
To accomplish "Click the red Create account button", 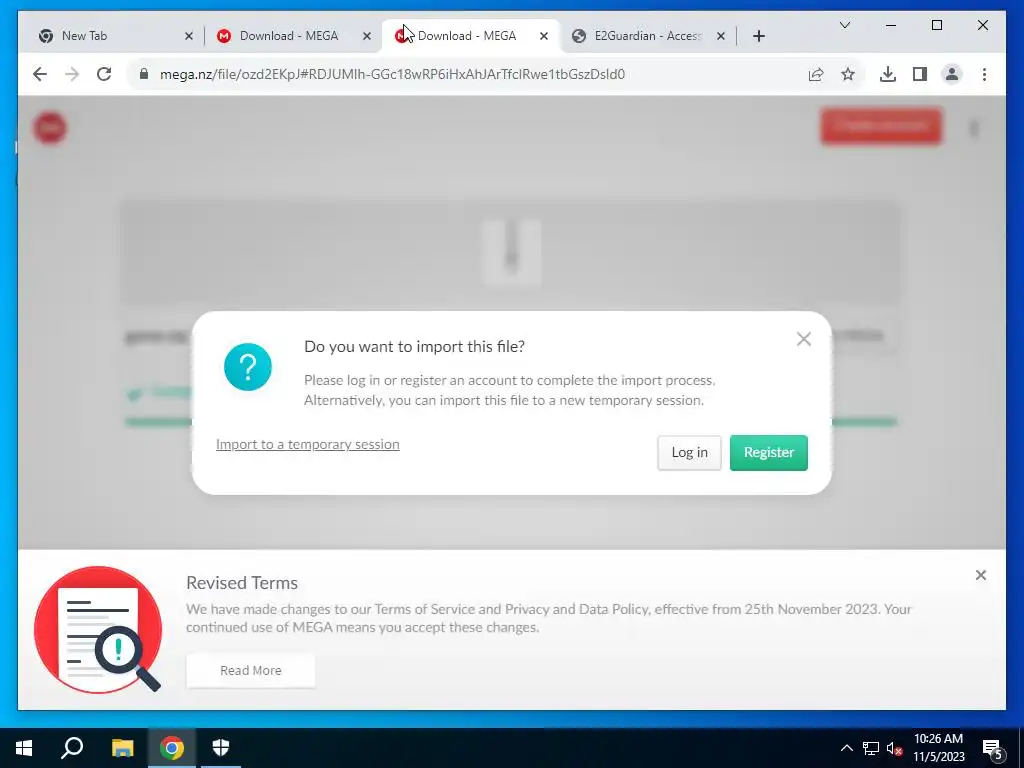I will [x=881, y=126].
